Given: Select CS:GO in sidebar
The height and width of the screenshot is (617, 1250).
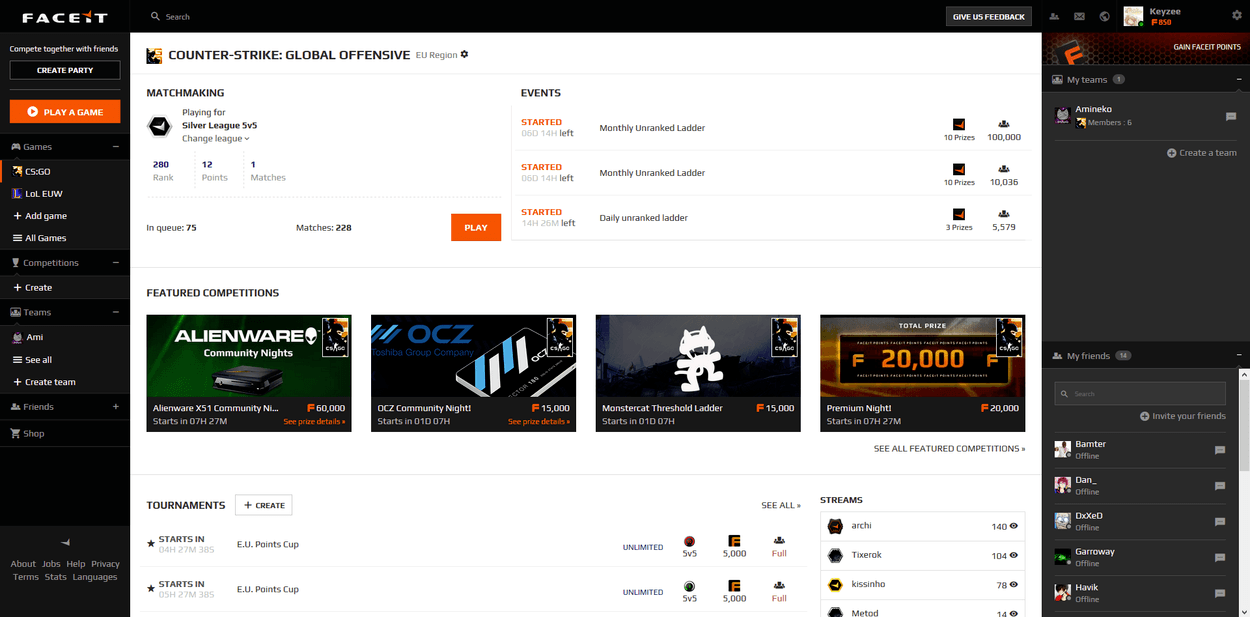Looking at the screenshot, I should [65, 171].
